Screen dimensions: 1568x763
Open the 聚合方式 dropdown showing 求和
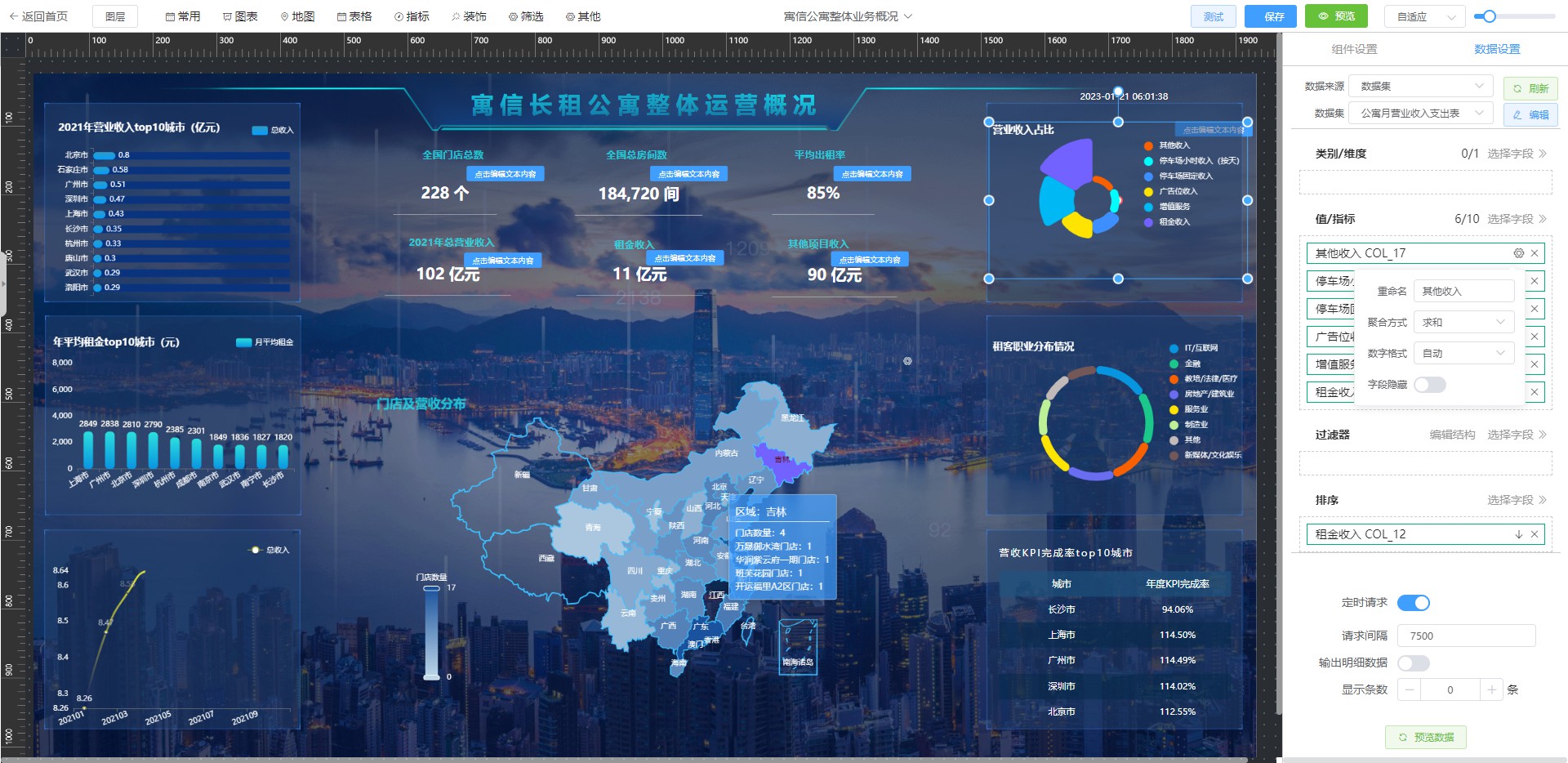tap(1464, 322)
